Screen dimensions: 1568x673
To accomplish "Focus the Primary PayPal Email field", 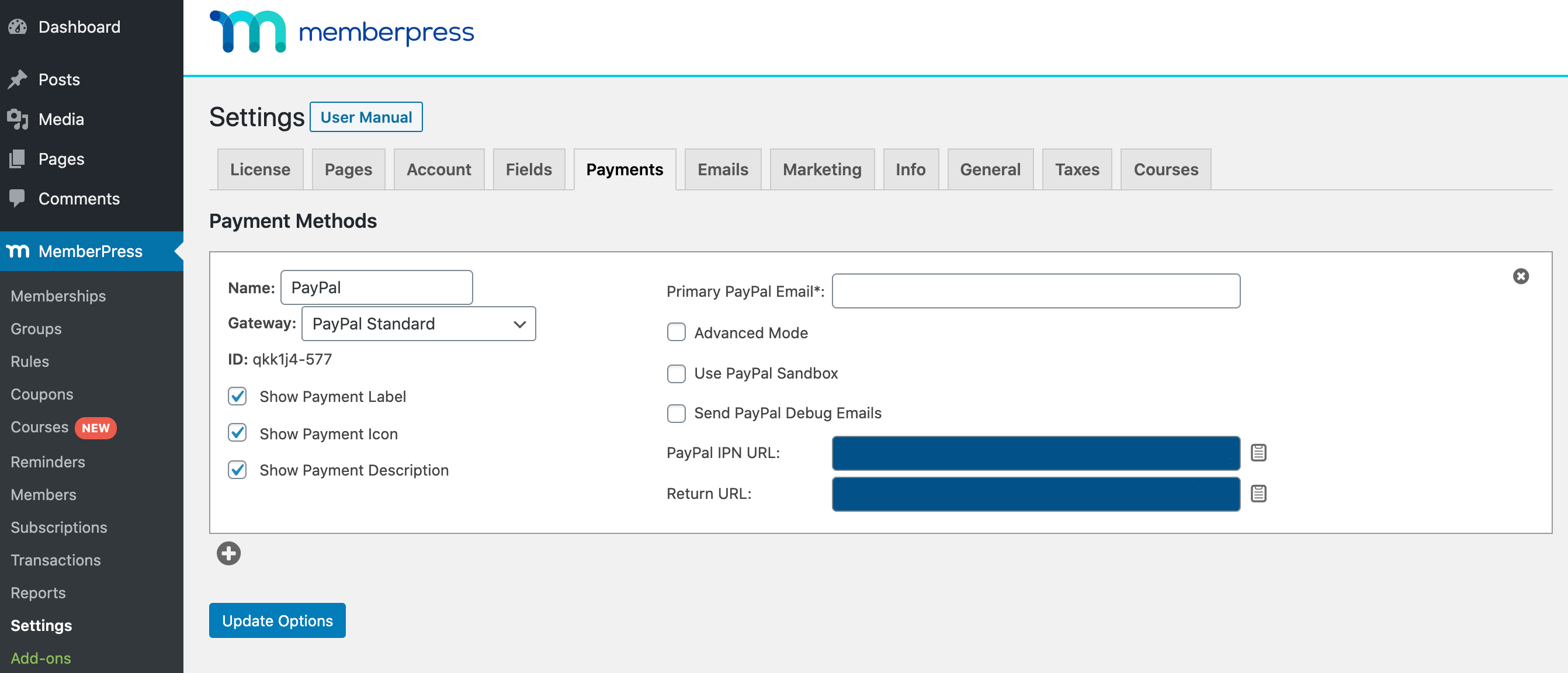I will 1036,291.
